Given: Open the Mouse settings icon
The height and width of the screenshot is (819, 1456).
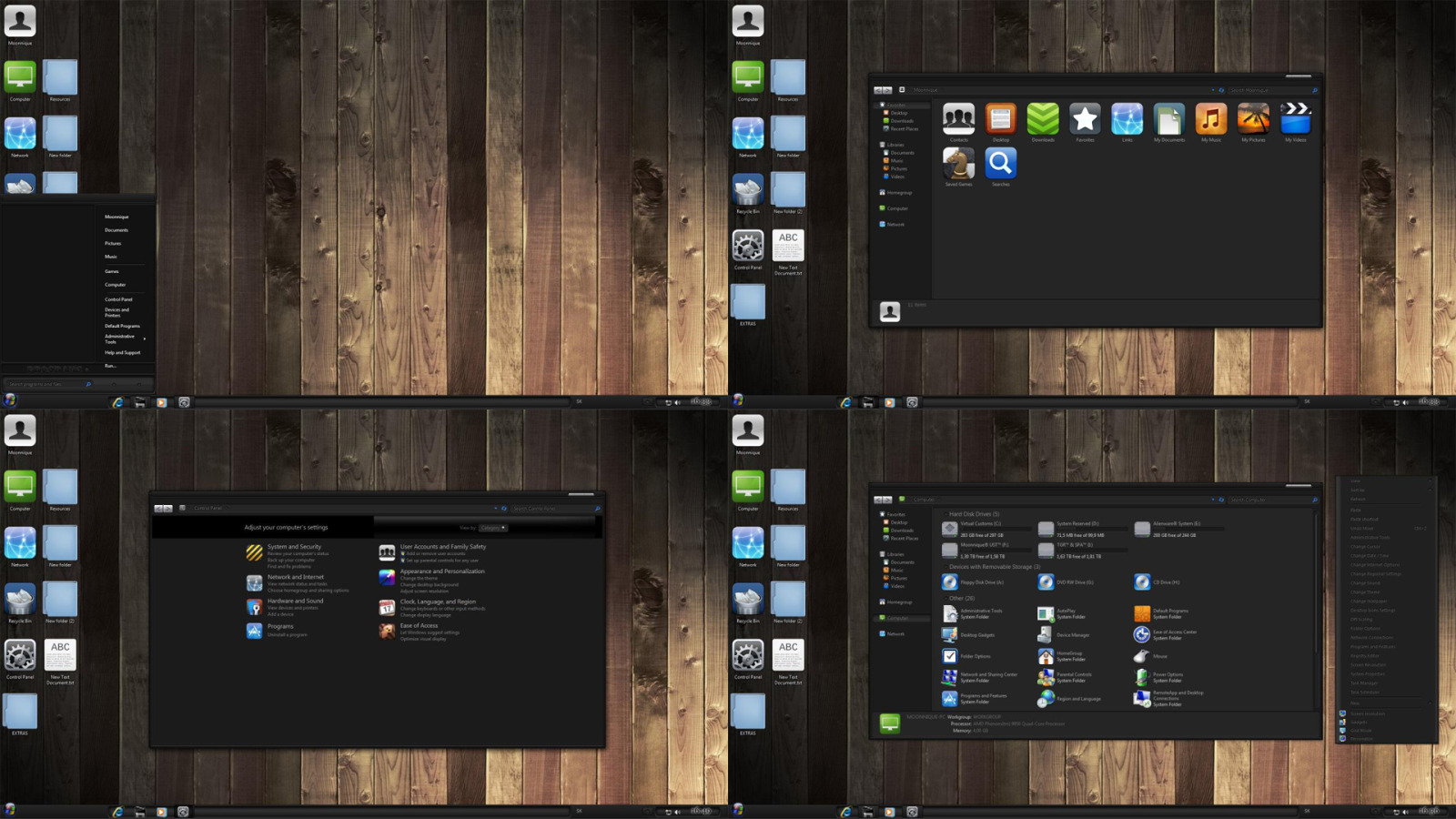Looking at the screenshot, I should coord(1141,656).
